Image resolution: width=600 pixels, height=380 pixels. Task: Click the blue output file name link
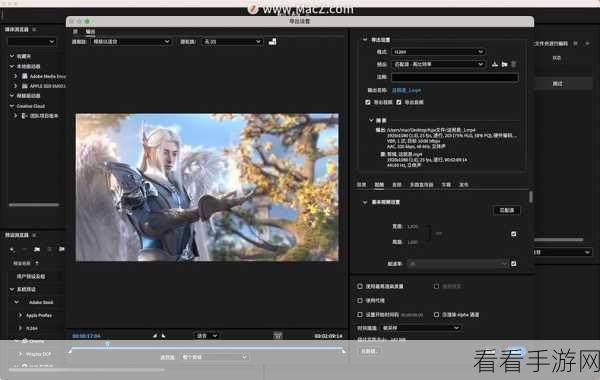click(406, 90)
